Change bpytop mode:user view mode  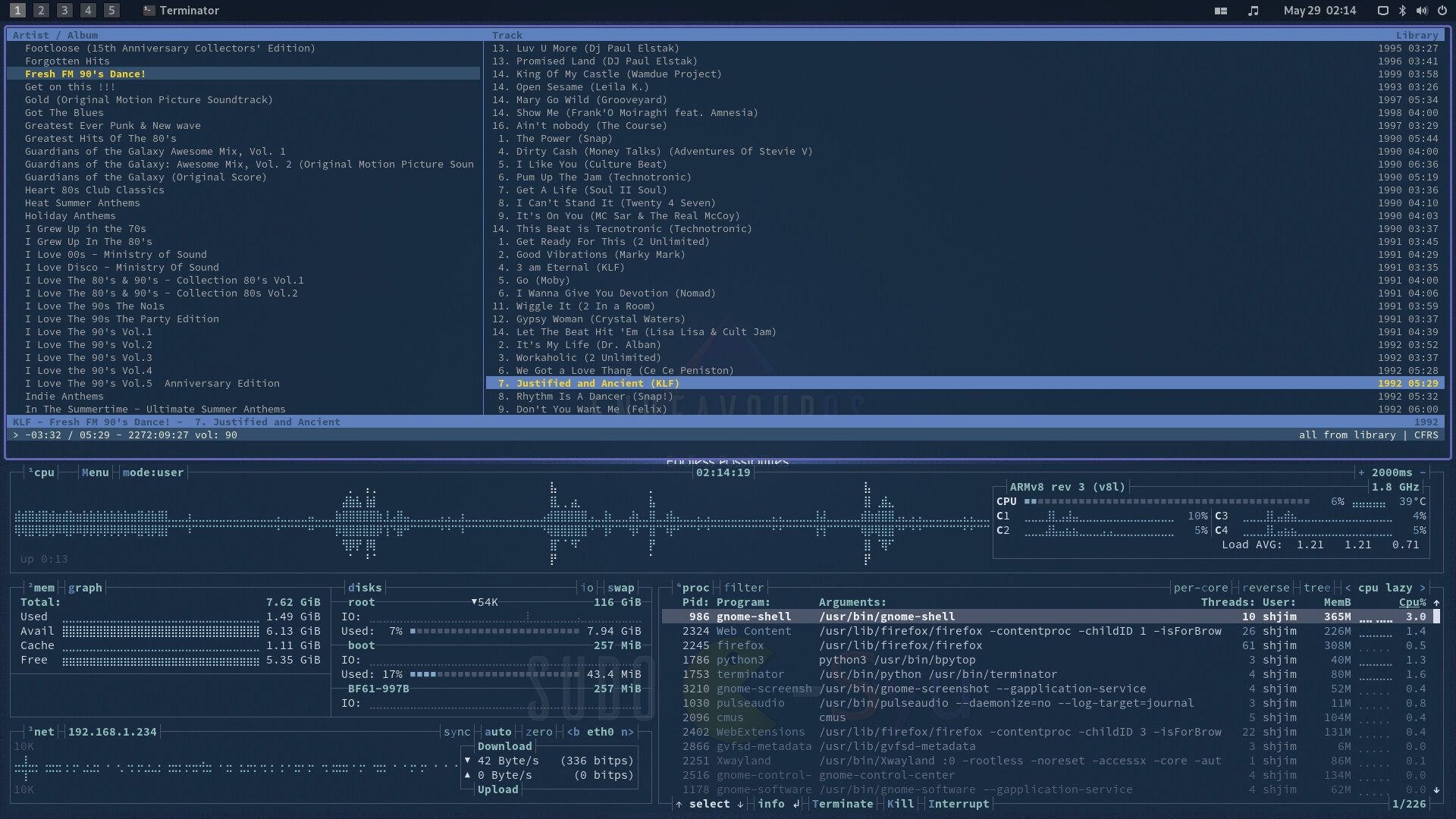pyautogui.click(x=153, y=472)
